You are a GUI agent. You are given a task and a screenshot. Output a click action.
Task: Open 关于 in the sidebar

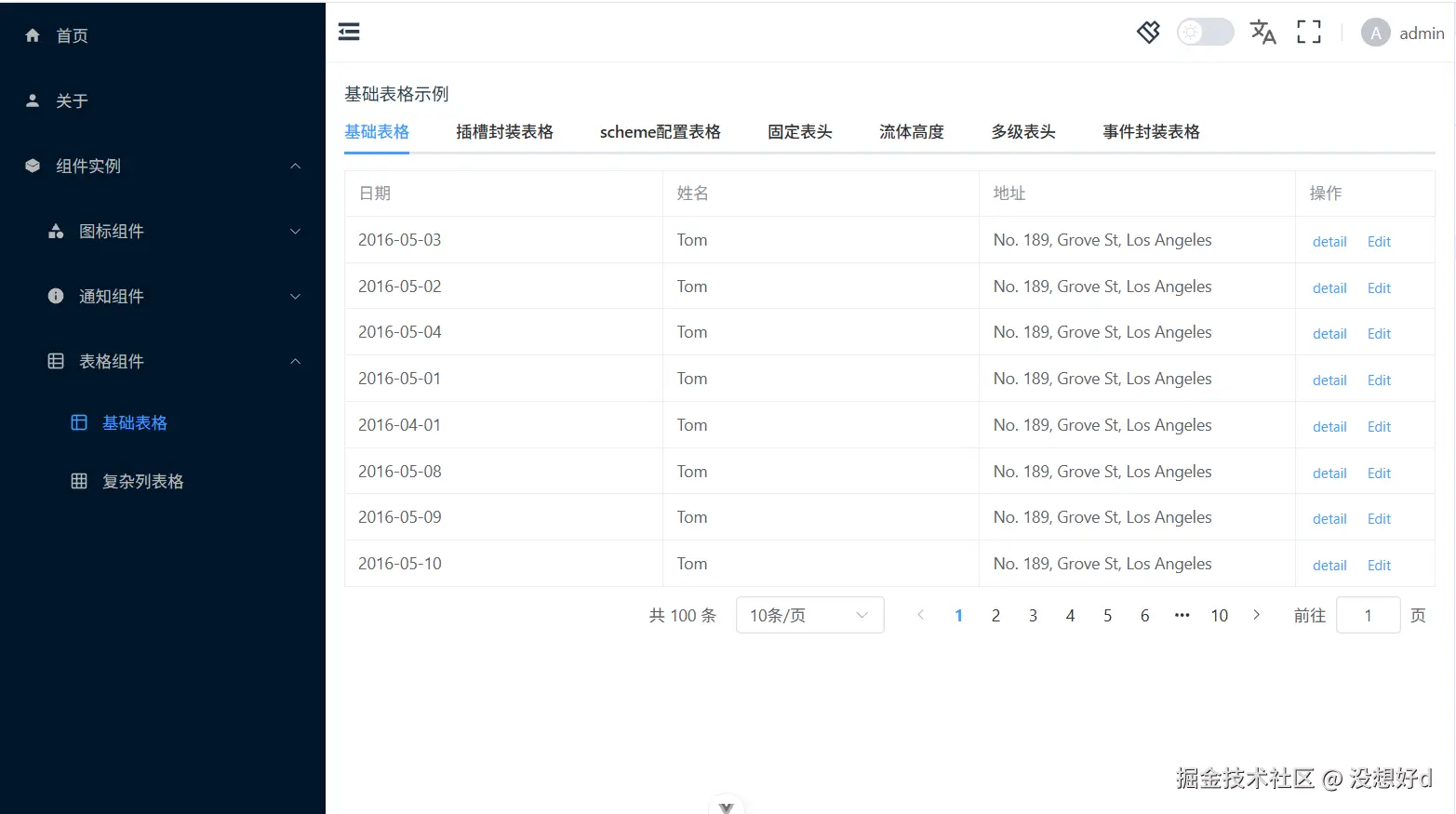click(x=163, y=100)
